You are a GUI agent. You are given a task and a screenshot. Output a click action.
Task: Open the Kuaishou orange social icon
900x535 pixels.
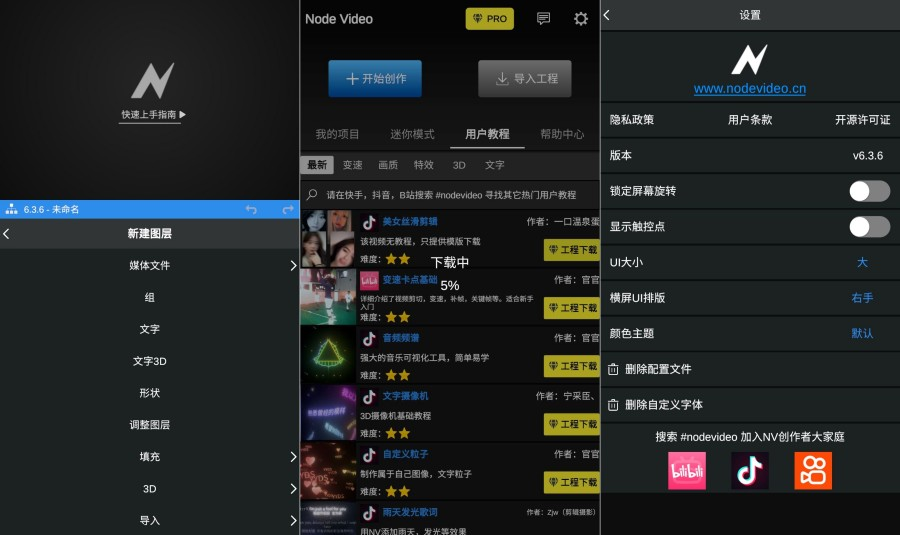click(813, 471)
